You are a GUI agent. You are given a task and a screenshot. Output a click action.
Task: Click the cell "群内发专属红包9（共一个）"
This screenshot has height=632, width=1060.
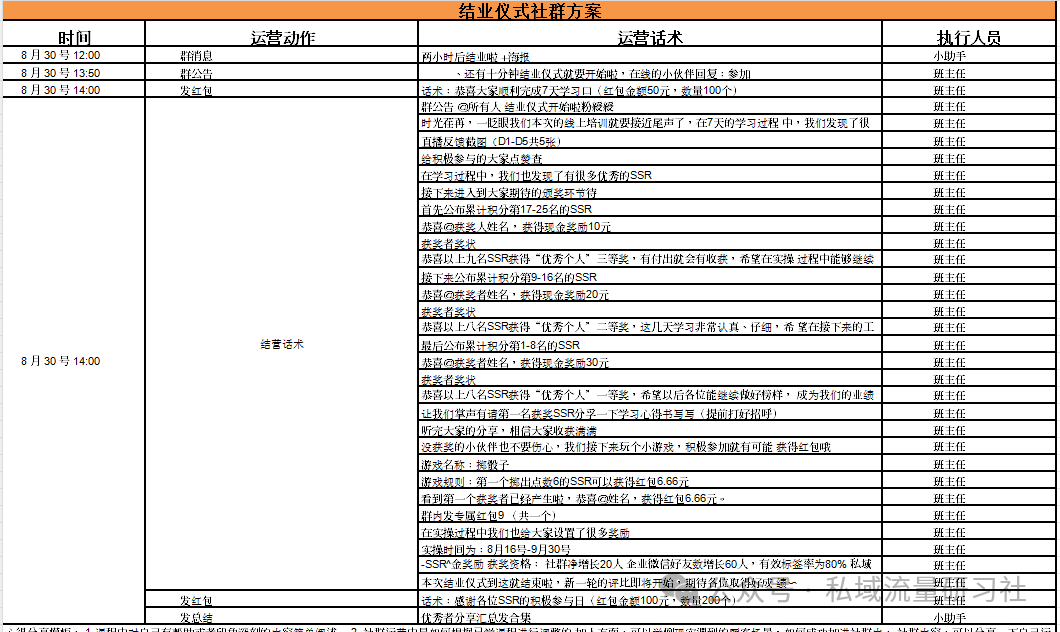coord(650,515)
